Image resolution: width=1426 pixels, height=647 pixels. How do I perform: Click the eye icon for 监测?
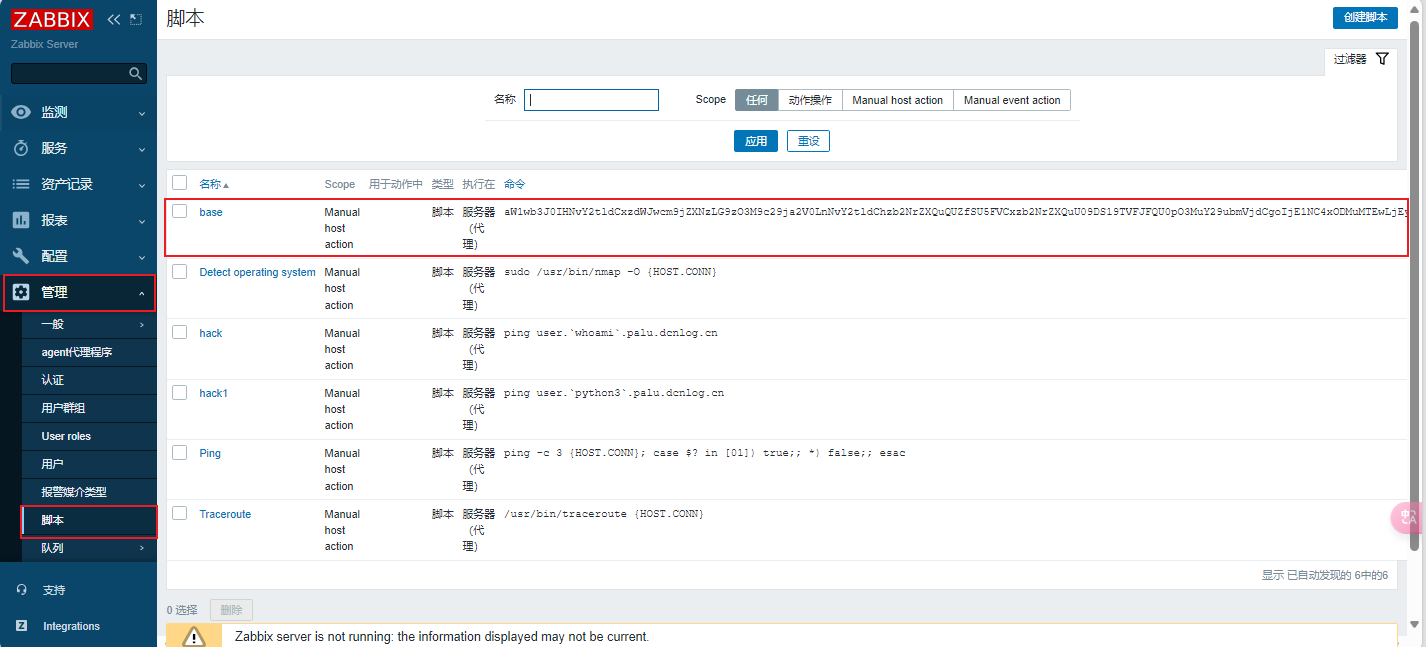click(x=21, y=112)
